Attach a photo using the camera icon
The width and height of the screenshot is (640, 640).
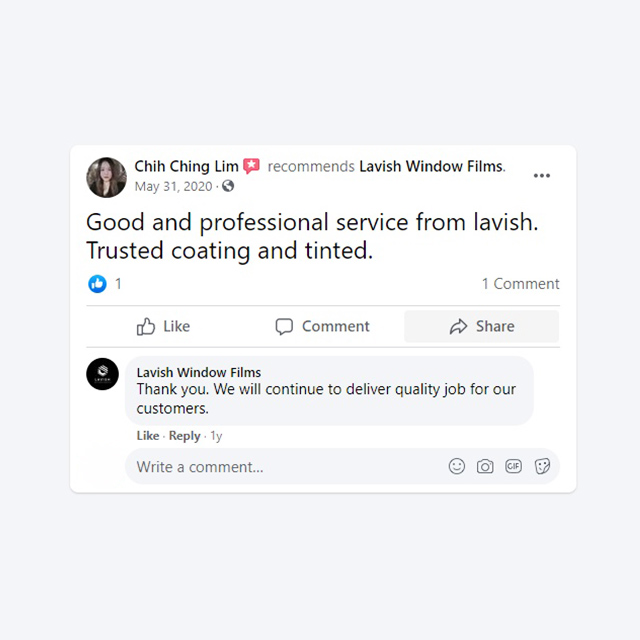[485, 466]
